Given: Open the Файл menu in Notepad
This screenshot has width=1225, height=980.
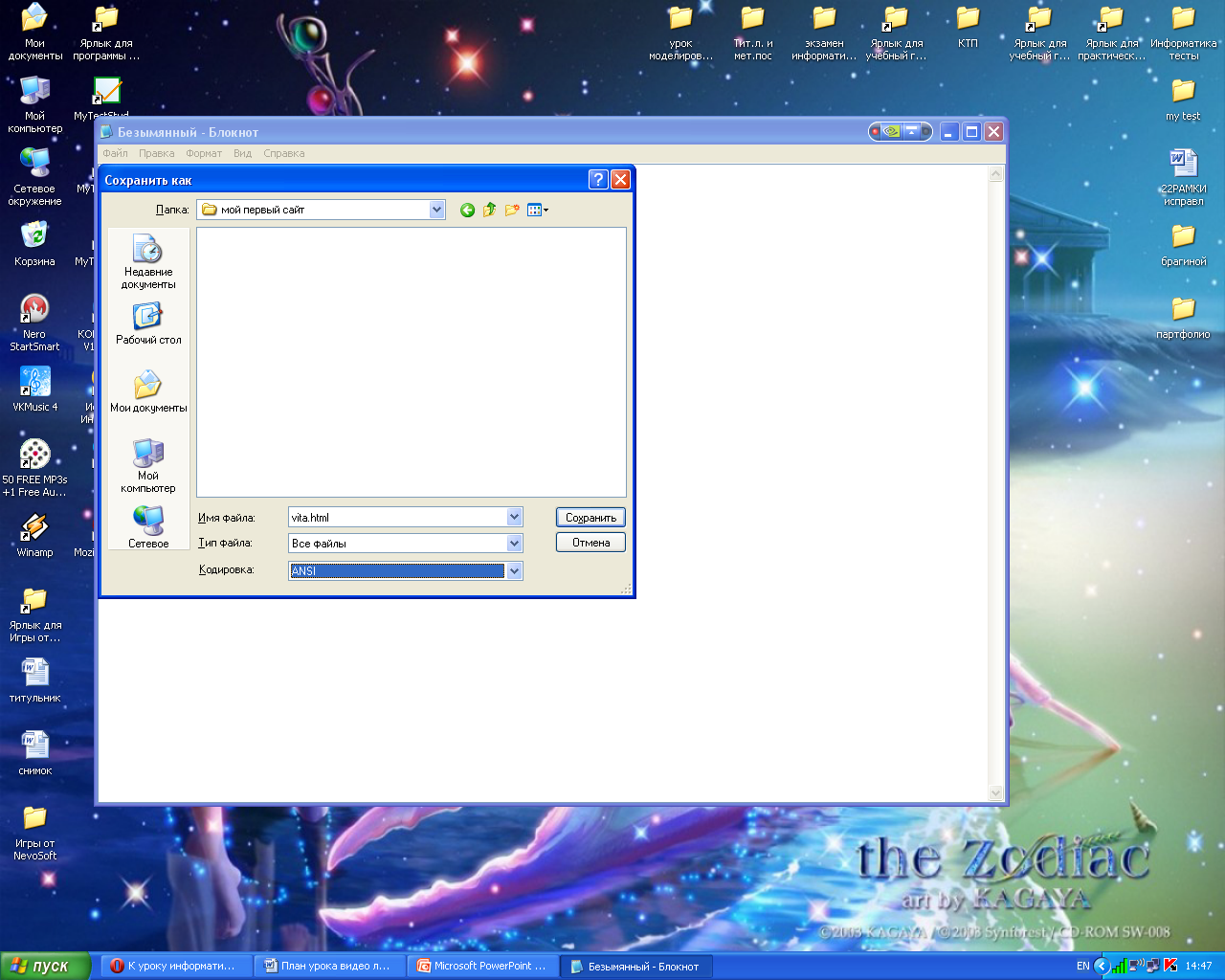Looking at the screenshot, I should click(115, 153).
